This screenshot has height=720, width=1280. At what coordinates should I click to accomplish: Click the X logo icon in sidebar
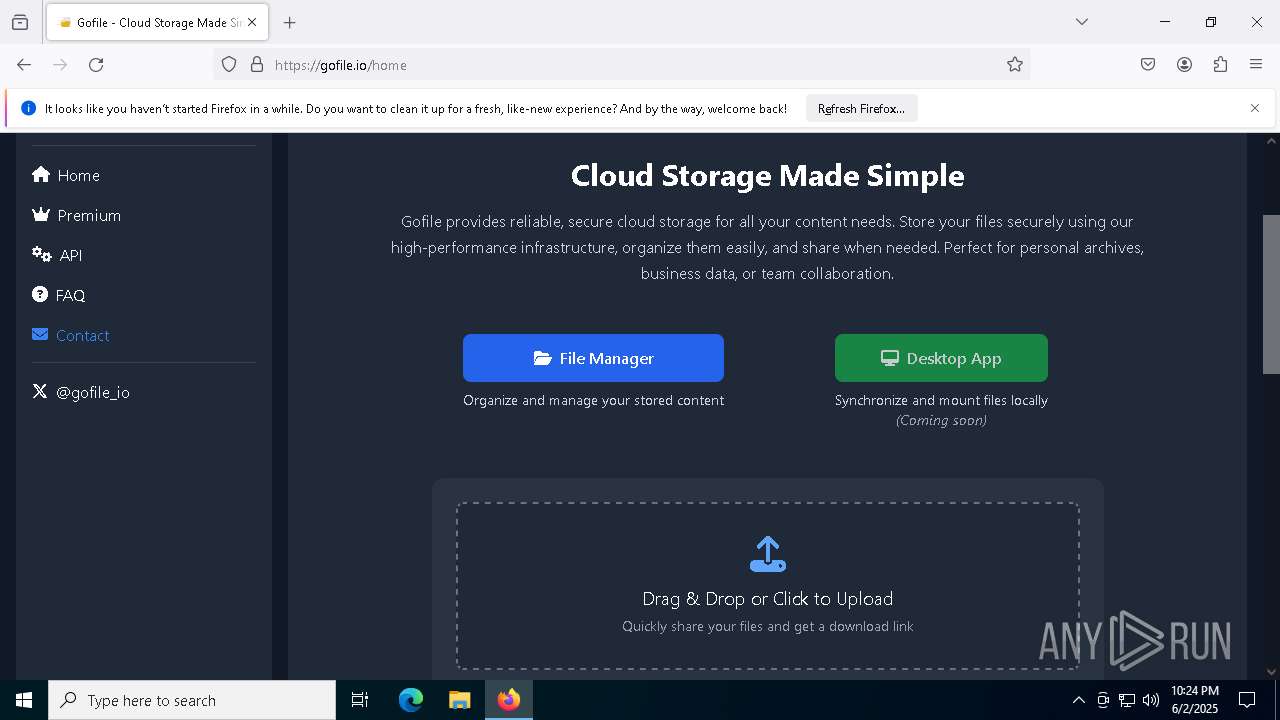(40, 391)
